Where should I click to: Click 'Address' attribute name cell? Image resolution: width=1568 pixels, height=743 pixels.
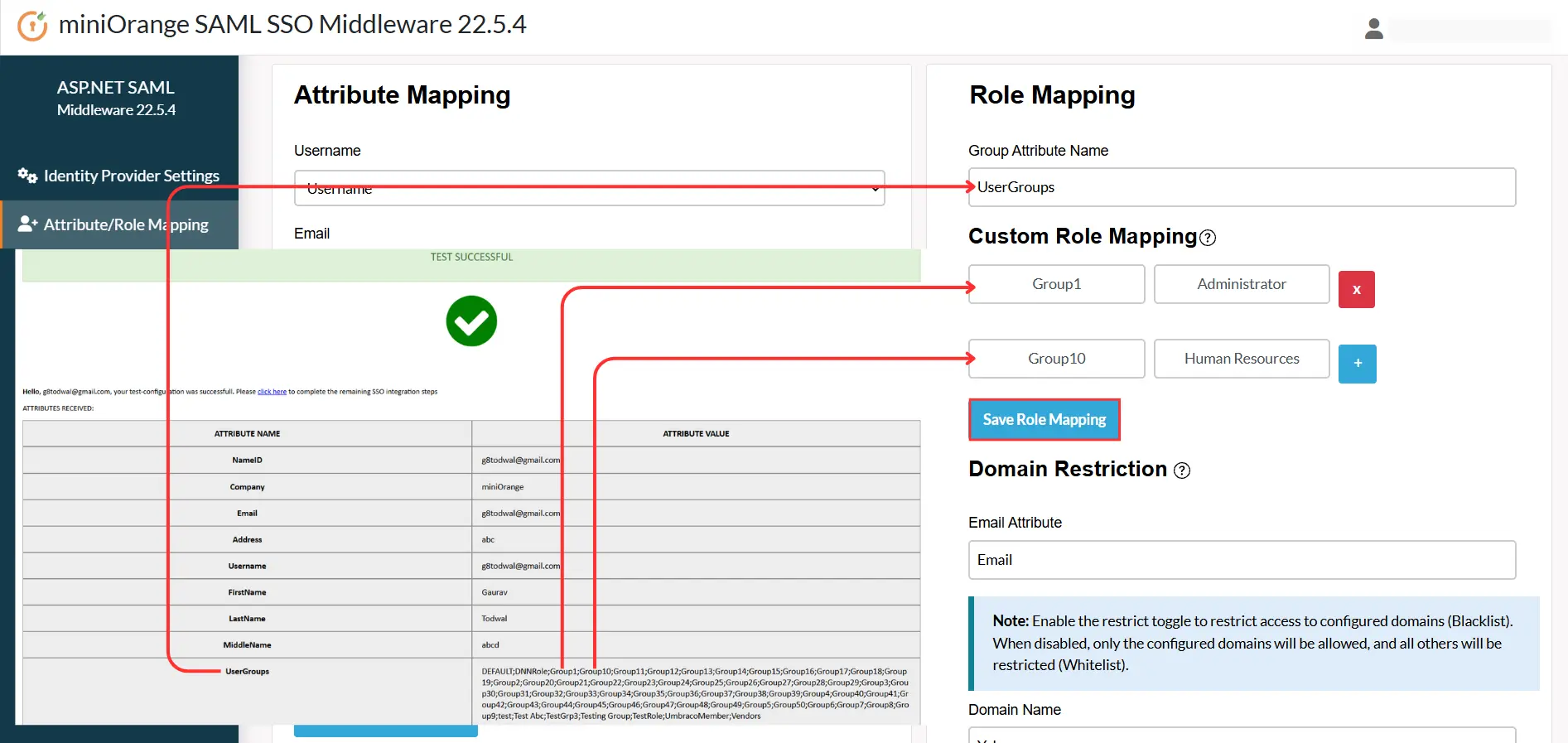(x=247, y=539)
